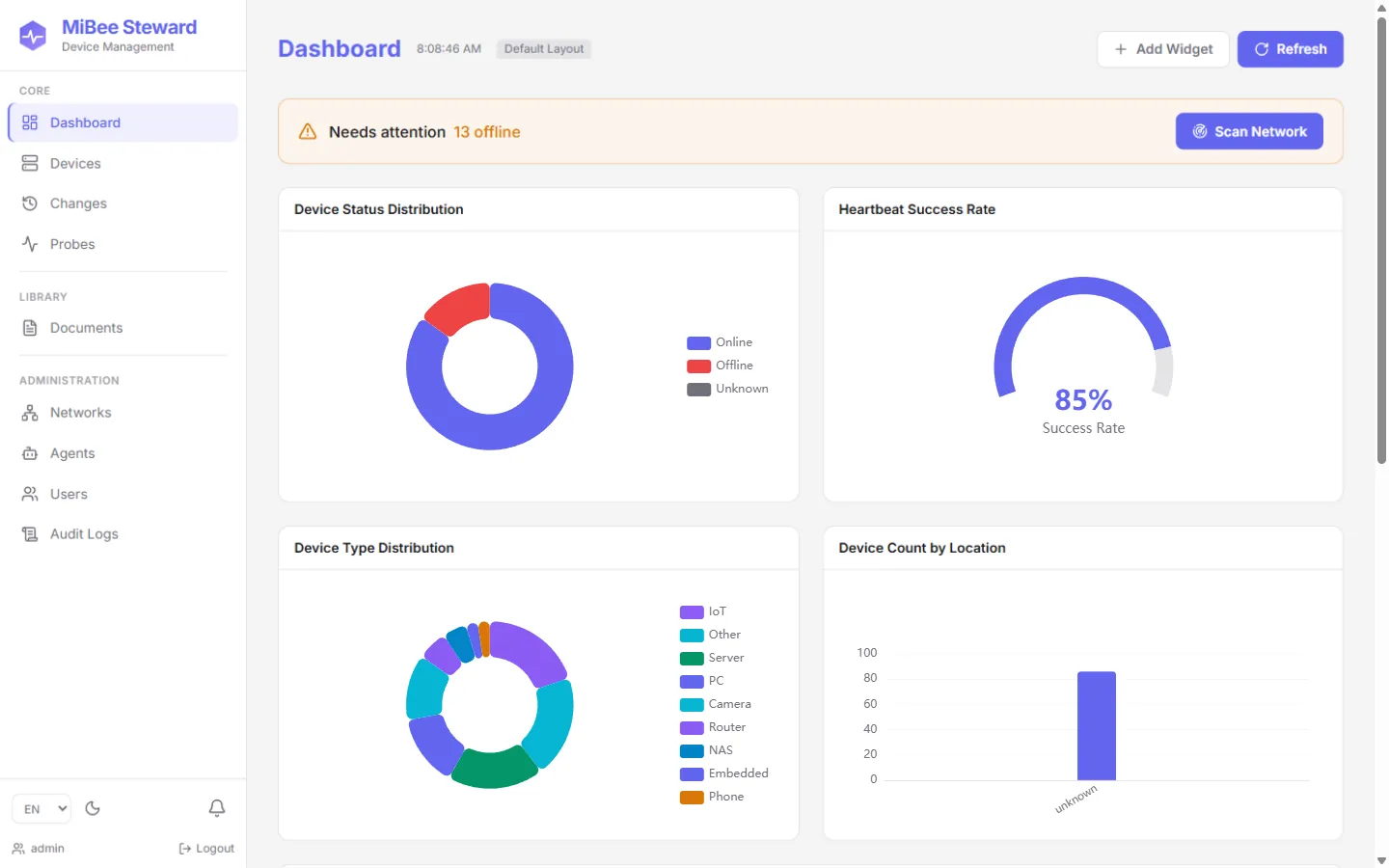
Task: Click the 85% Success Rate gauge value
Action: click(1083, 399)
